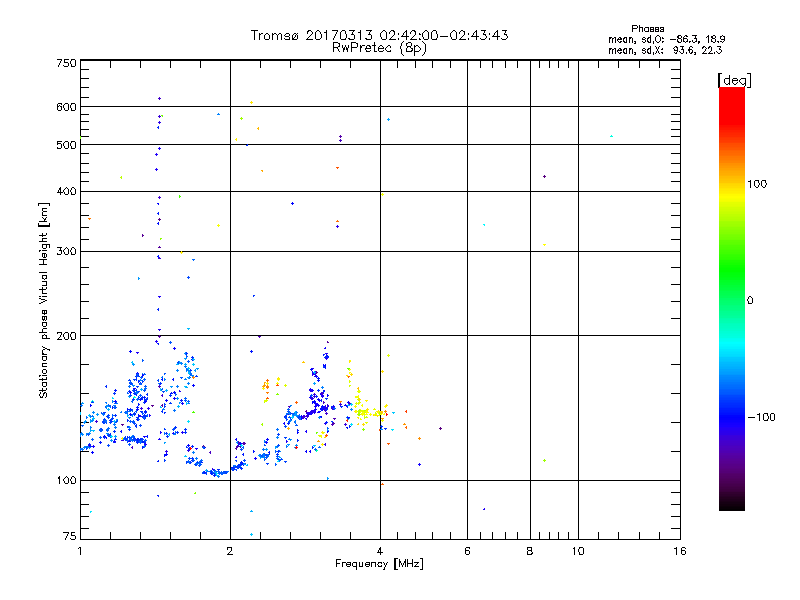Image resolution: width=800 pixels, height=600 pixels.
Task: Click the yellow-green data point near 8.5 MHz, 110 km
Action: [544, 461]
